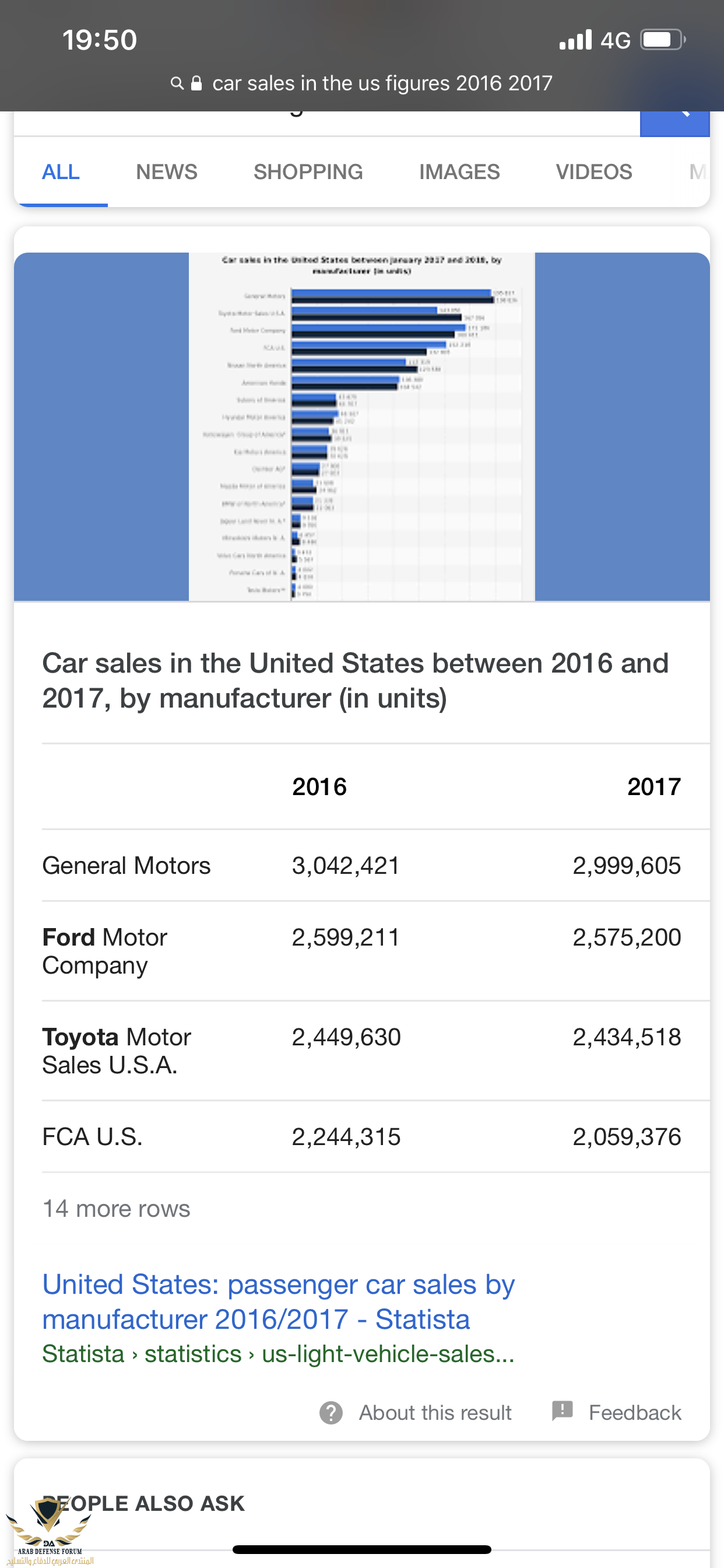Tap the cellular signal bars icon
The height and width of the screenshot is (1568, 724).
click(x=575, y=40)
